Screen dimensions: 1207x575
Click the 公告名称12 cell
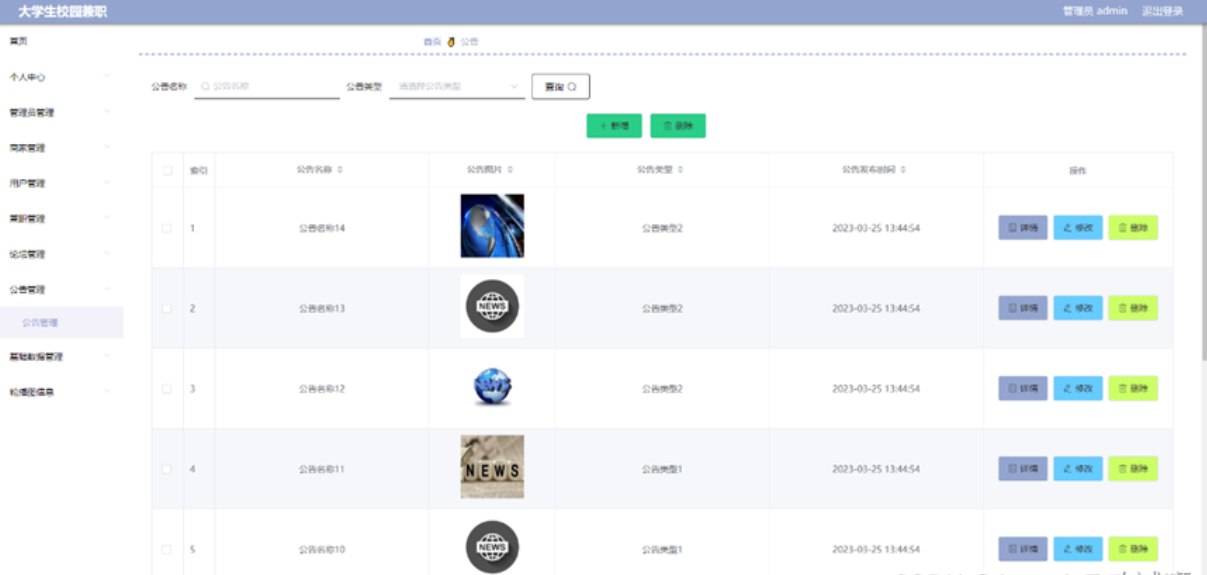(322, 388)
